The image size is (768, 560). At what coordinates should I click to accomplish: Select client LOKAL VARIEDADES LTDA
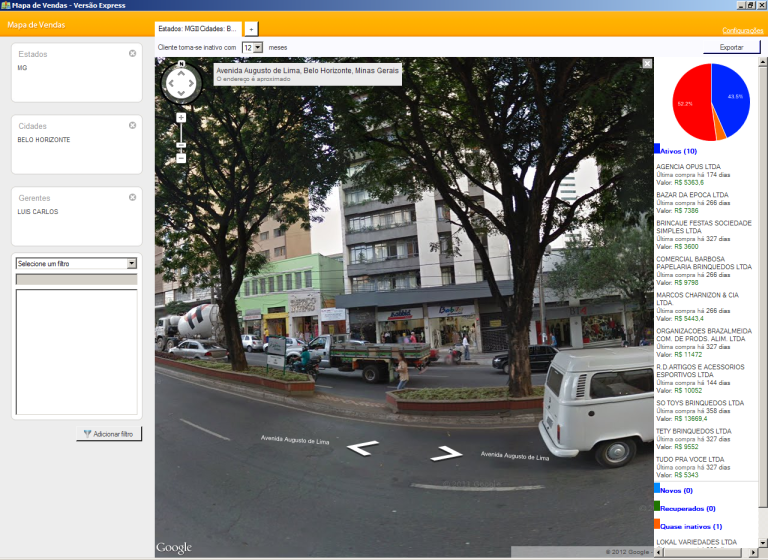[696, 542]
